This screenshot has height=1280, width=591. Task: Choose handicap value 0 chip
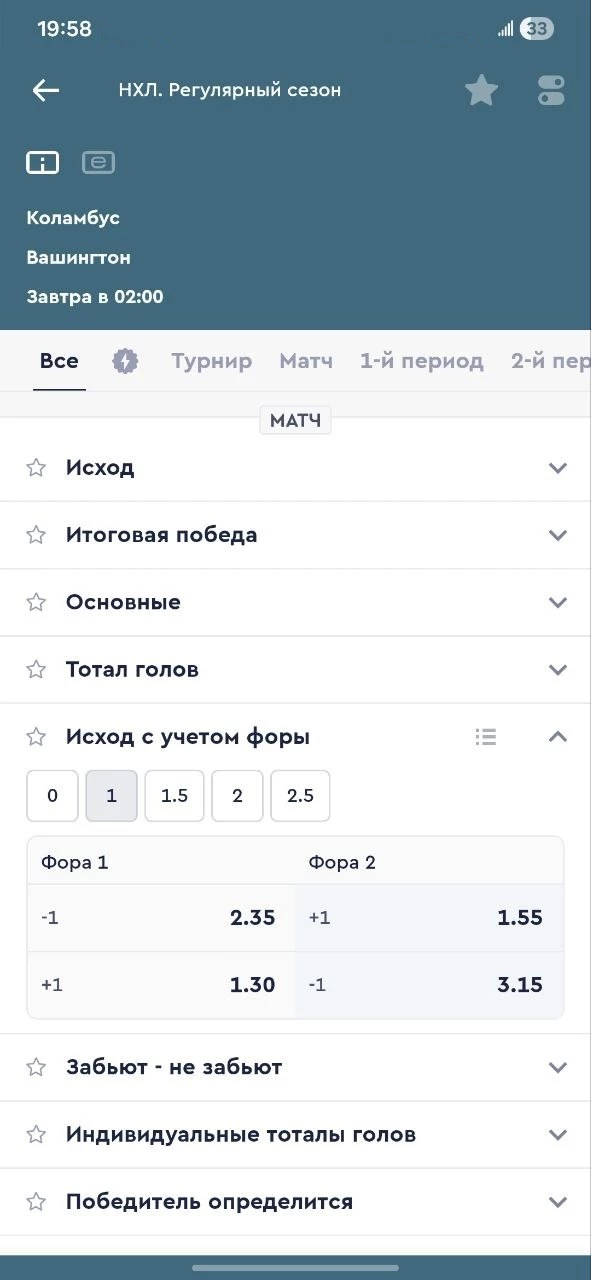point(52,795)
